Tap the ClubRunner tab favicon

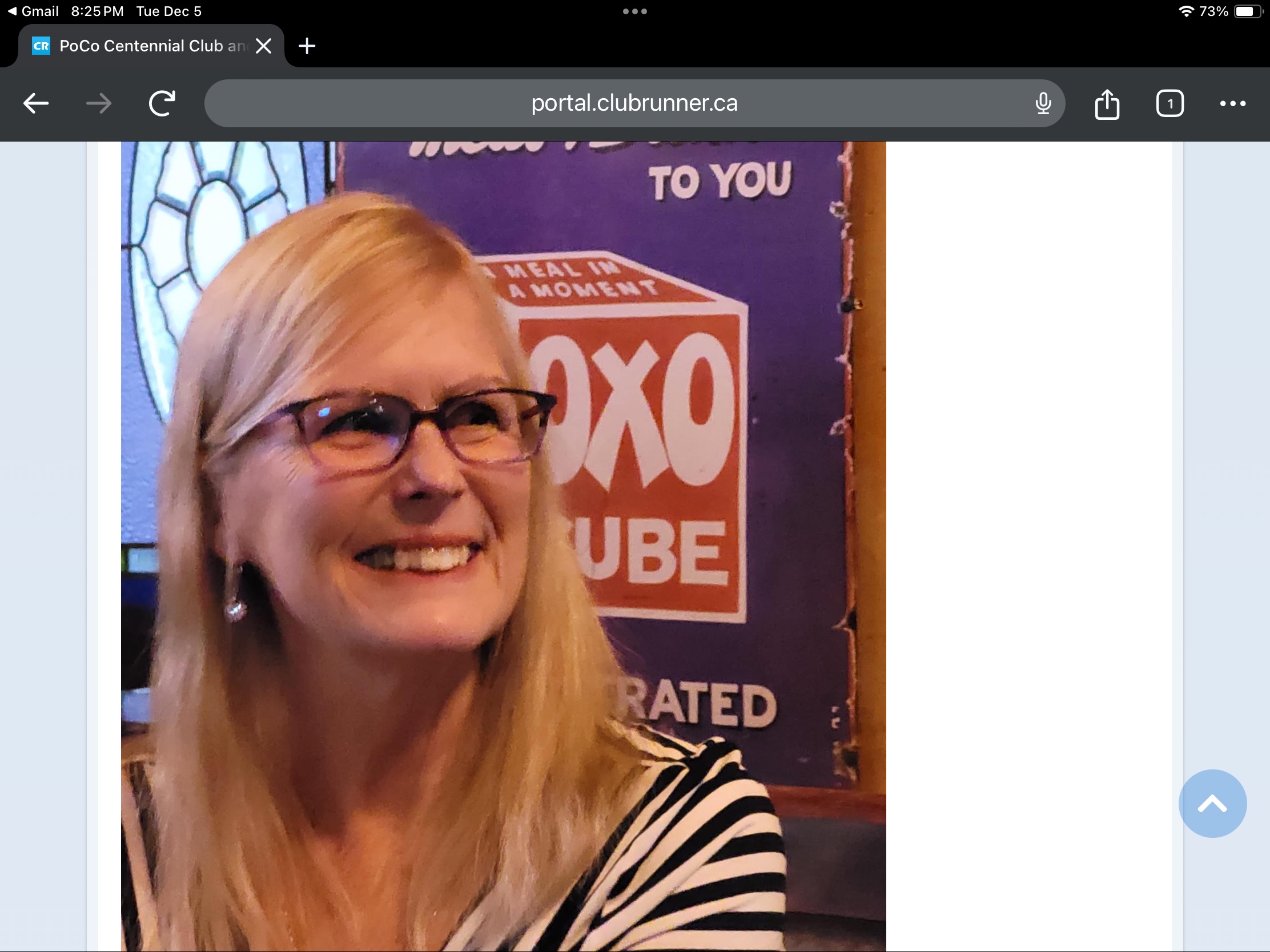(41, 46)
